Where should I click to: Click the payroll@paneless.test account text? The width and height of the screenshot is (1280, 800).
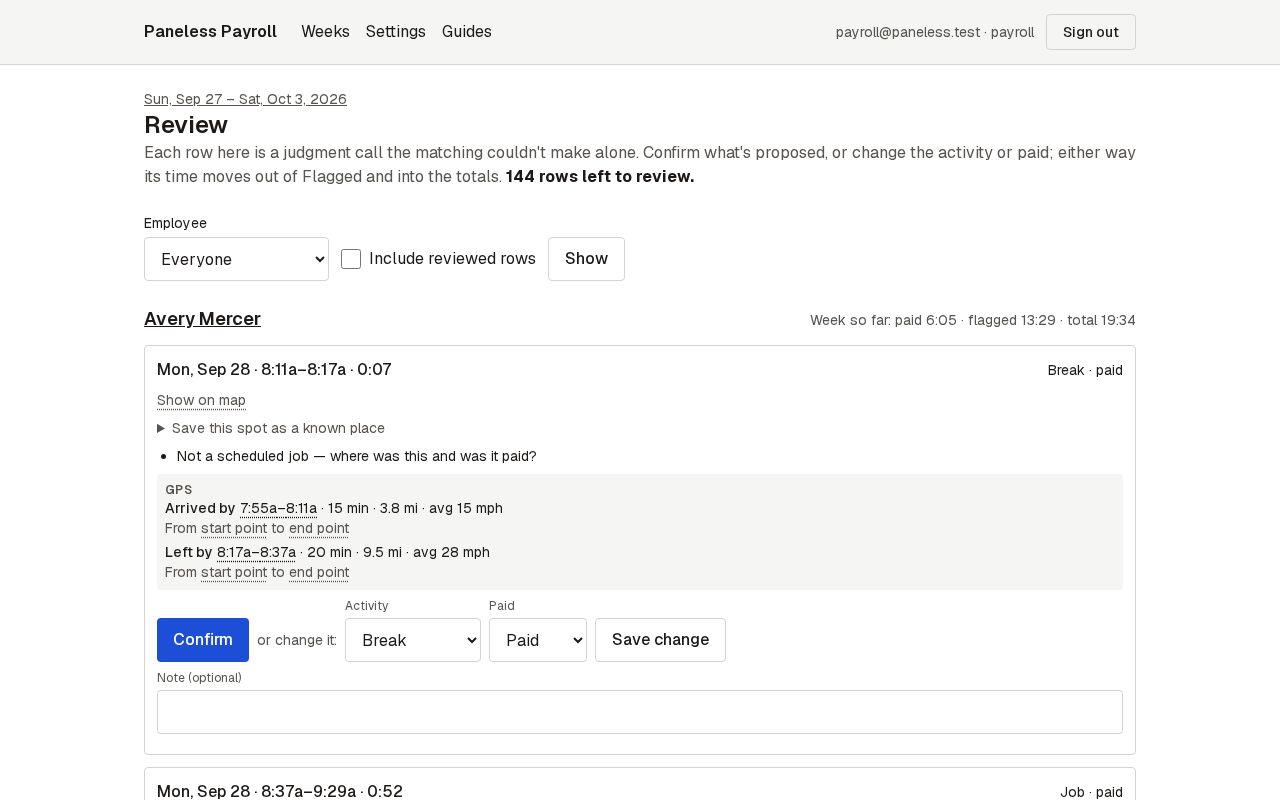(935, 32)
